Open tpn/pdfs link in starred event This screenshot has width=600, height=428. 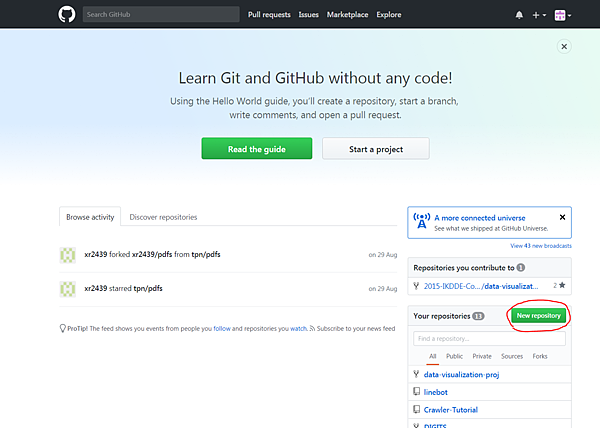[148, 288]
